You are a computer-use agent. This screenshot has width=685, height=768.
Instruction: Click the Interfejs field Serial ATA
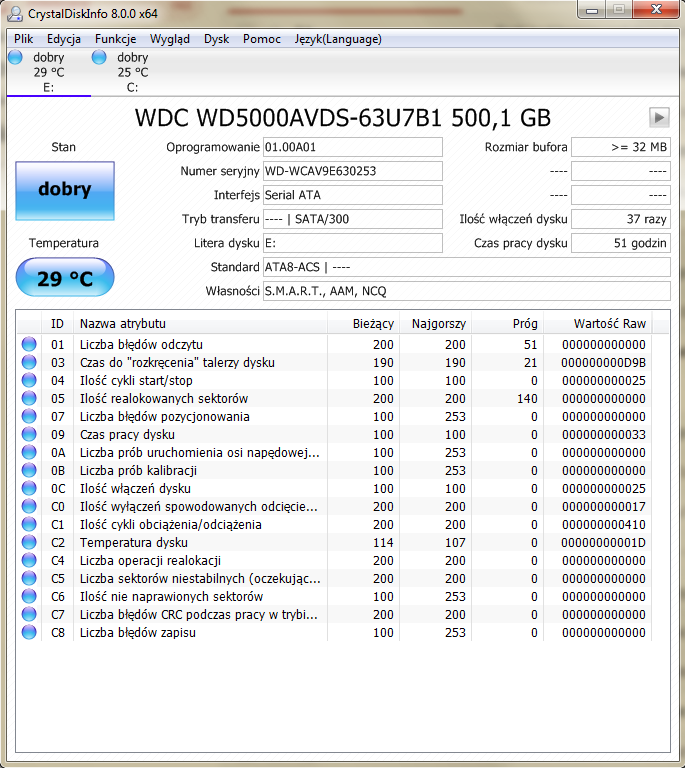pos(353,195)
